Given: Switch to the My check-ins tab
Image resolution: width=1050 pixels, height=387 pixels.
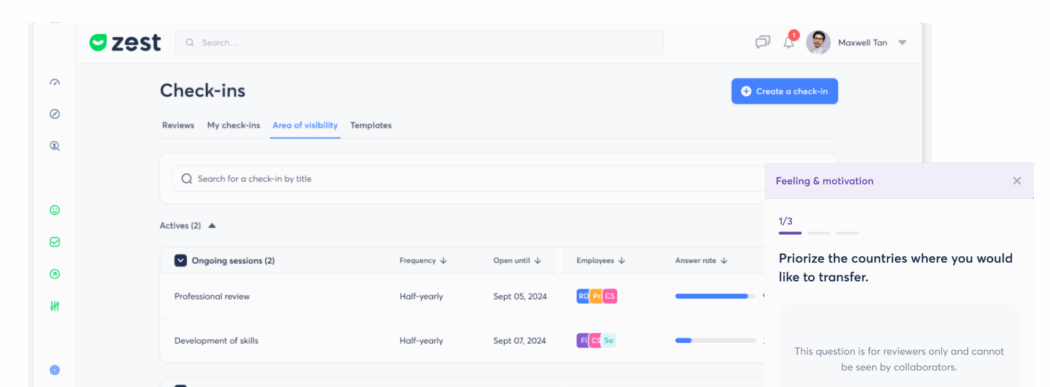Looking at the screenshot, I should point(233,125).
